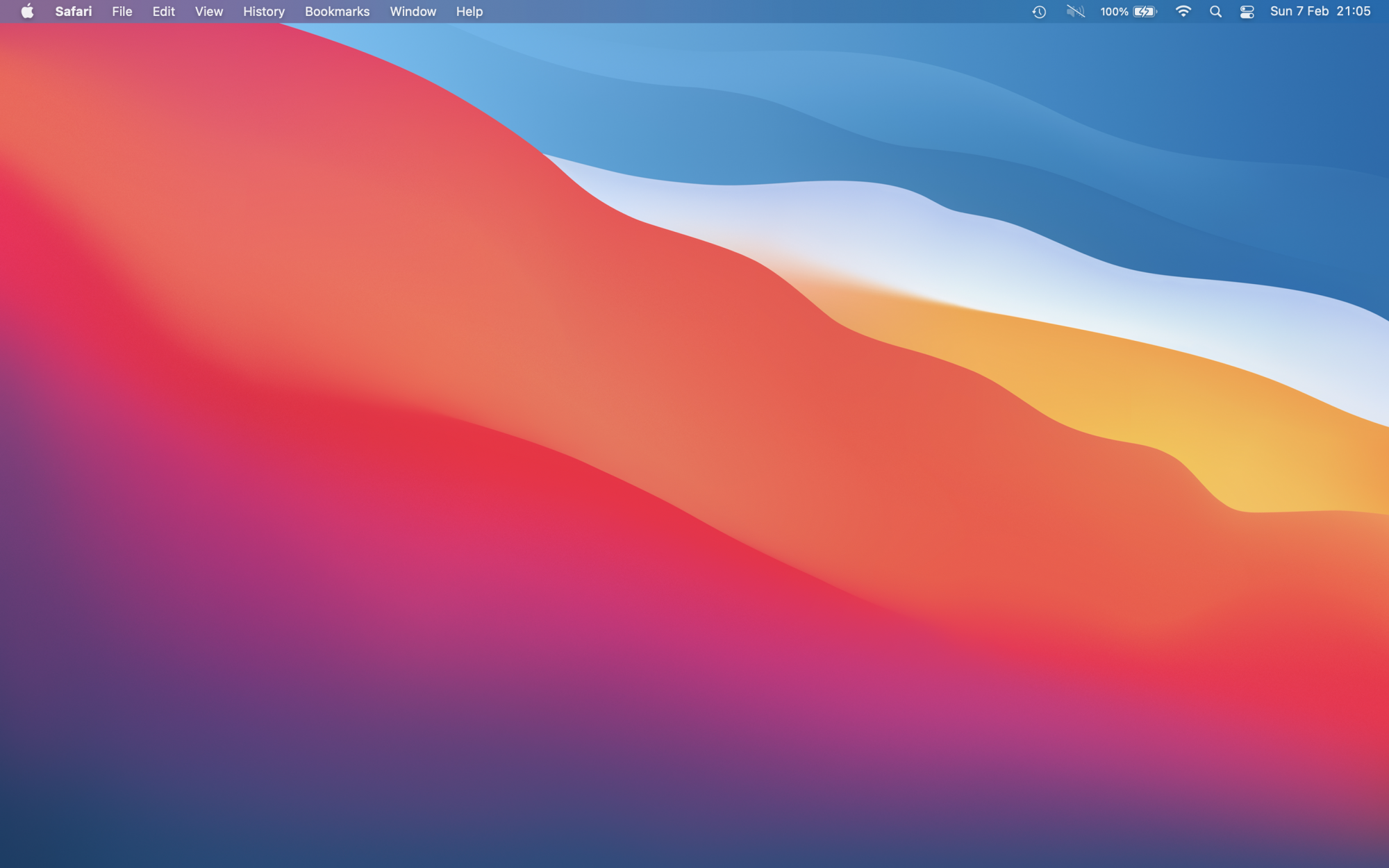Viewport: 1389px width, 868px height.
Task: Open the Safari application menu
Action: click(73, 12)
